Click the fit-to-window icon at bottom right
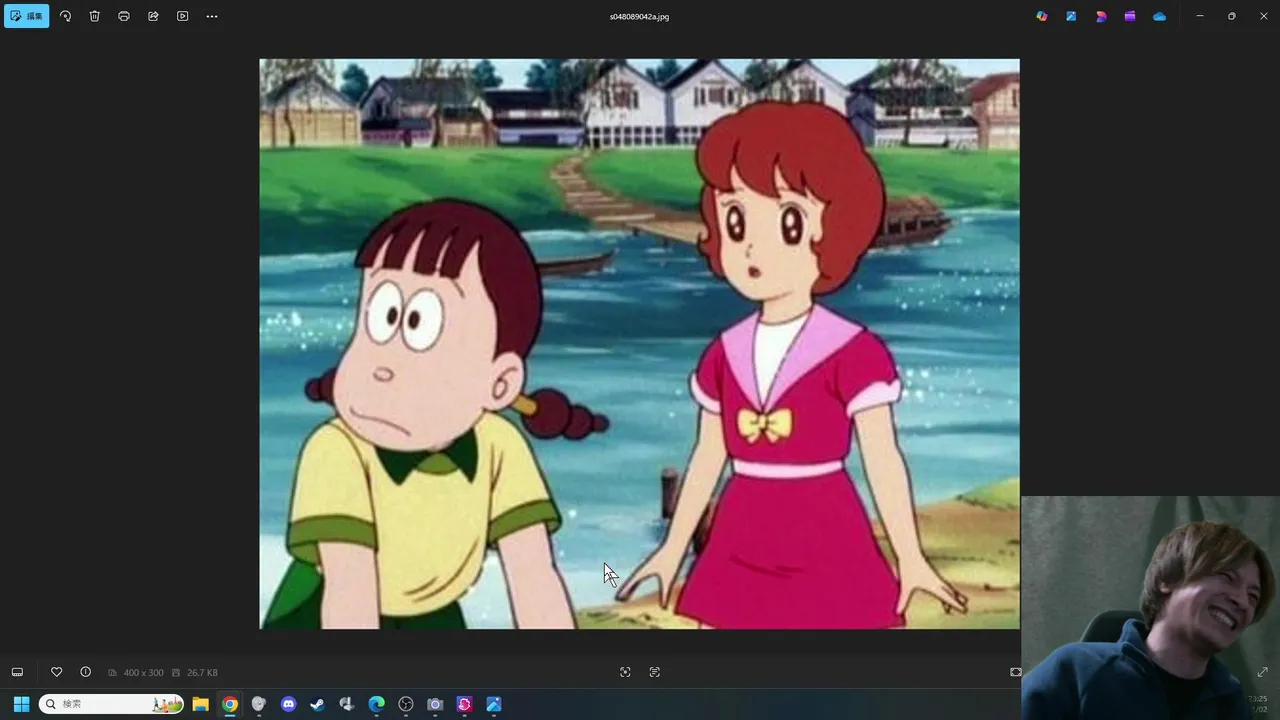The height and width of the screenshot is (720, 1280). [1015, 672]
